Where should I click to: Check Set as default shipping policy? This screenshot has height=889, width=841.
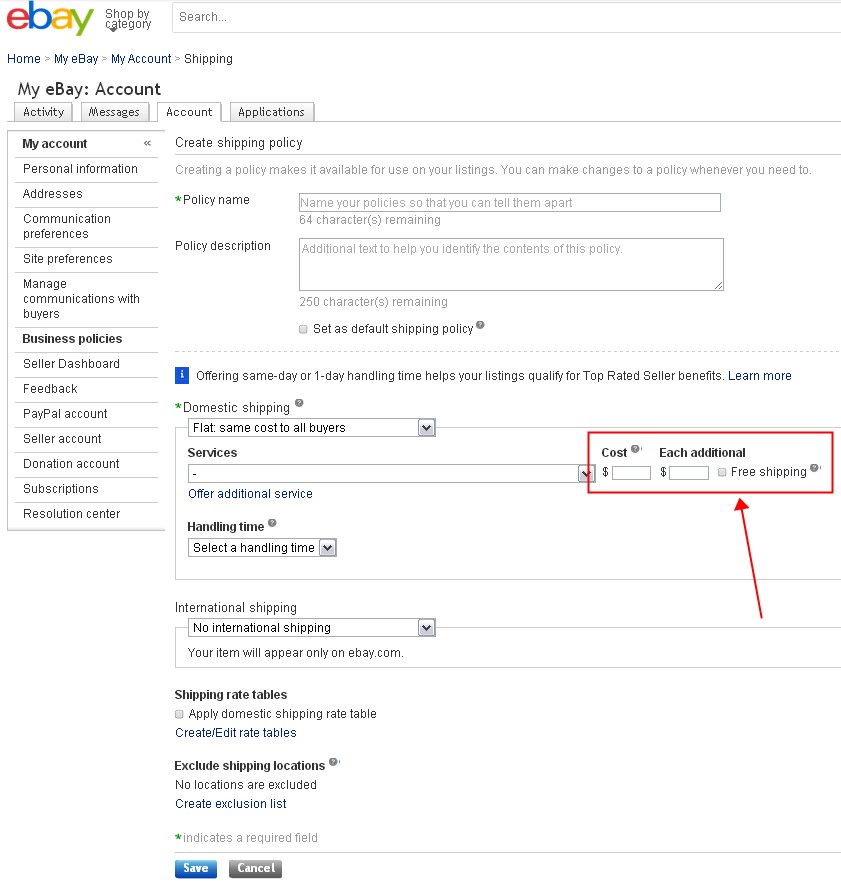click(303, 330)
